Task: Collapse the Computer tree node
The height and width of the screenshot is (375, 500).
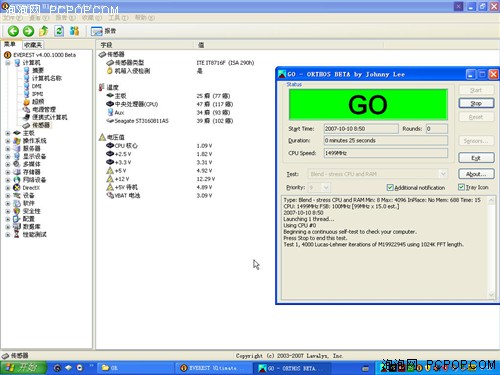Action: point(8,63)
